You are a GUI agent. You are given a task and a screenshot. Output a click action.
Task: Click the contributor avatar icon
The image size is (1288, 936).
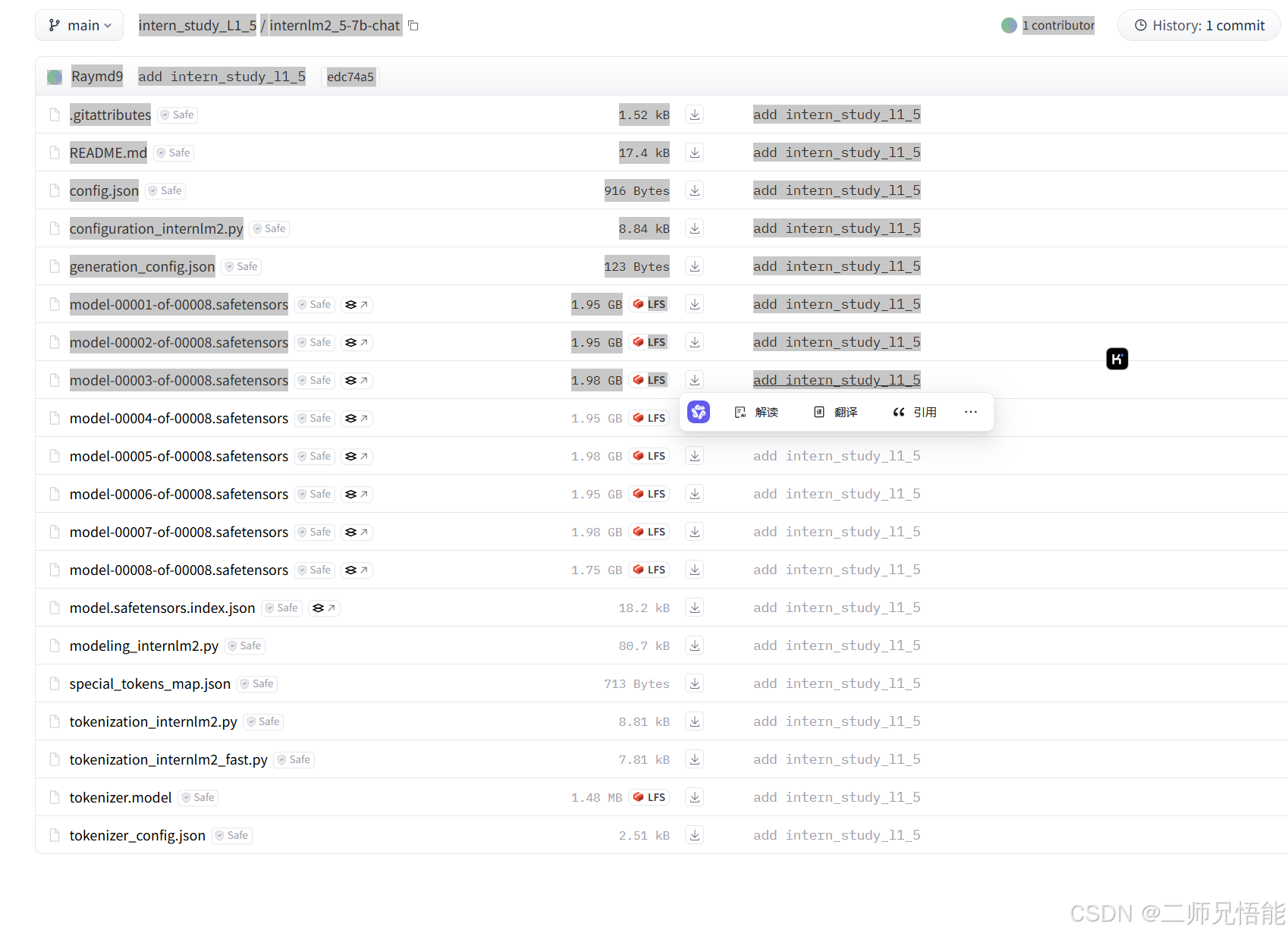1009,25
